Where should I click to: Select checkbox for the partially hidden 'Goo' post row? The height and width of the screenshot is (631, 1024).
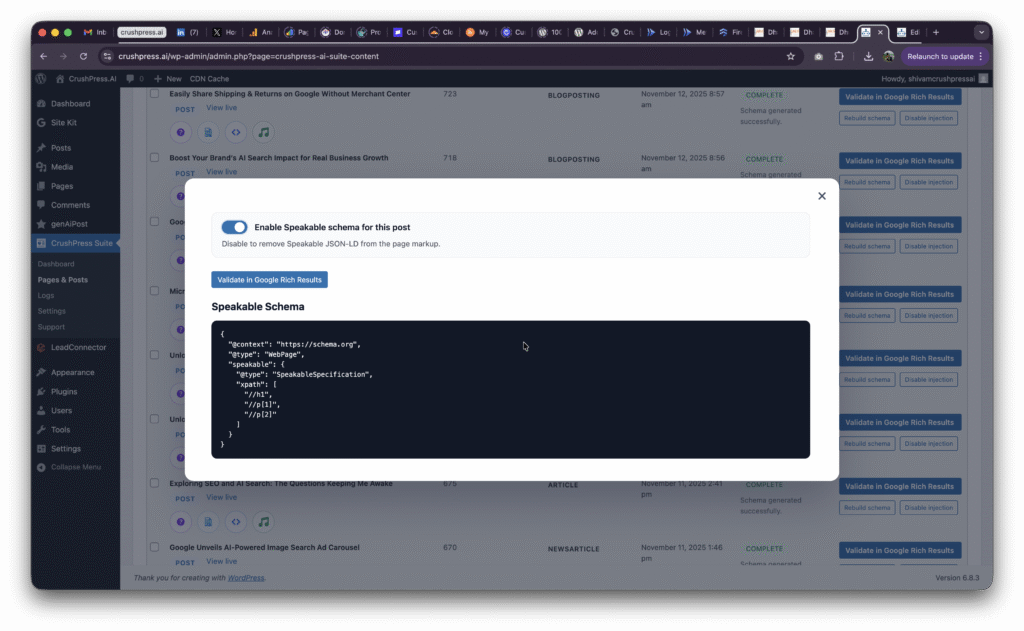tap(154, 221)
